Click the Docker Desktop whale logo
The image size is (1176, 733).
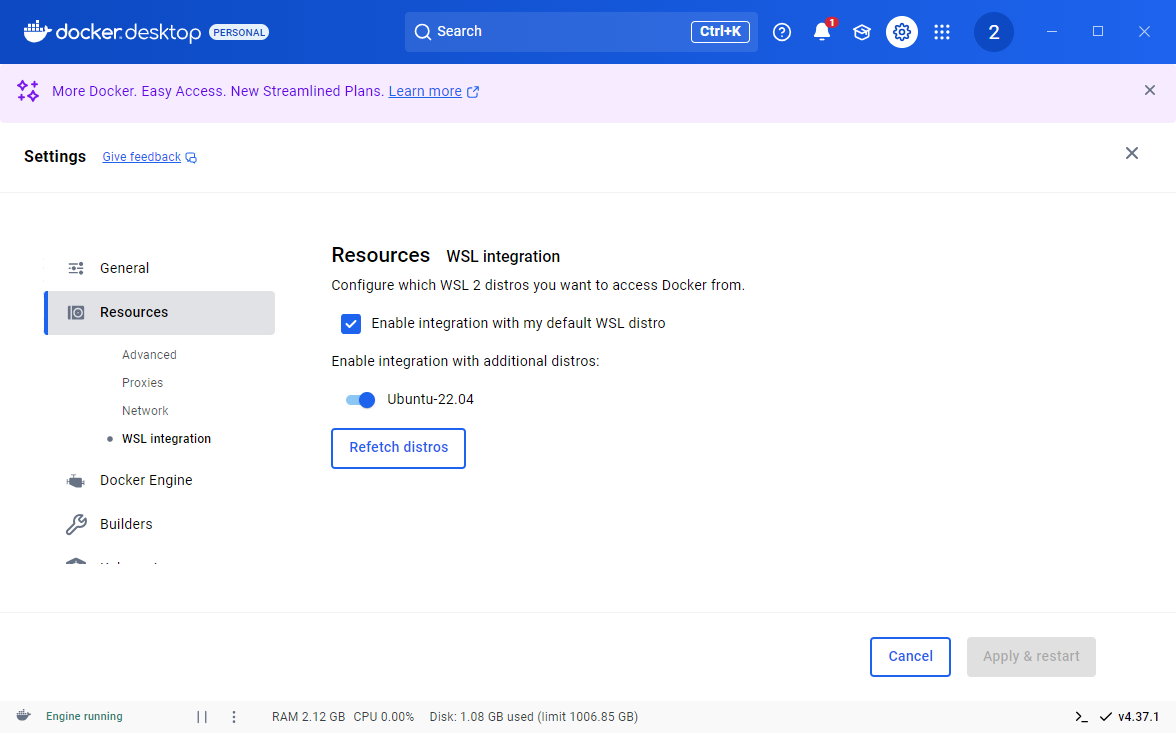(37, 32)
